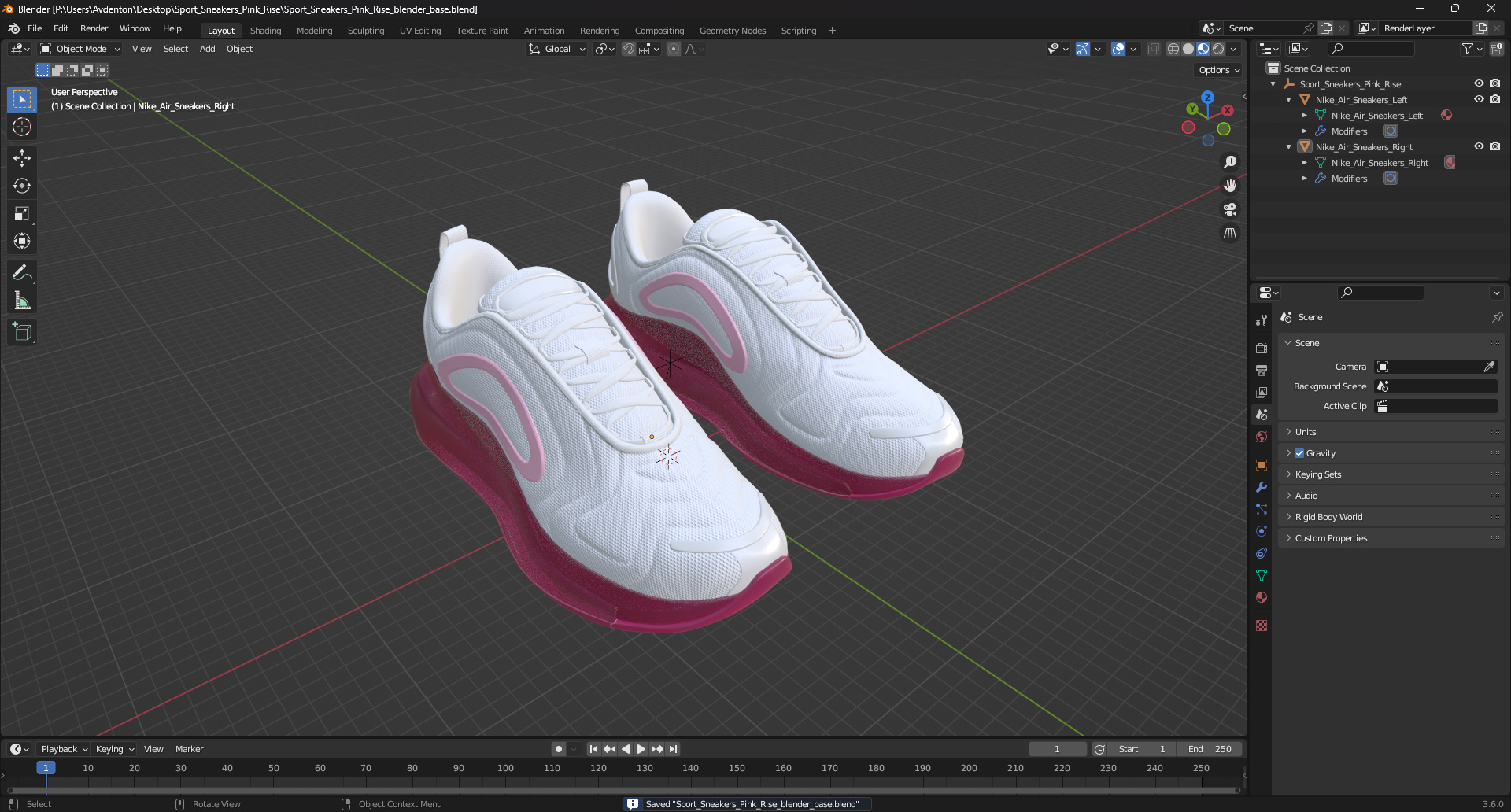Screen dimensions: 1511x812
Task: Toggle viewport overlays button
Action: tap(1118, 49)
